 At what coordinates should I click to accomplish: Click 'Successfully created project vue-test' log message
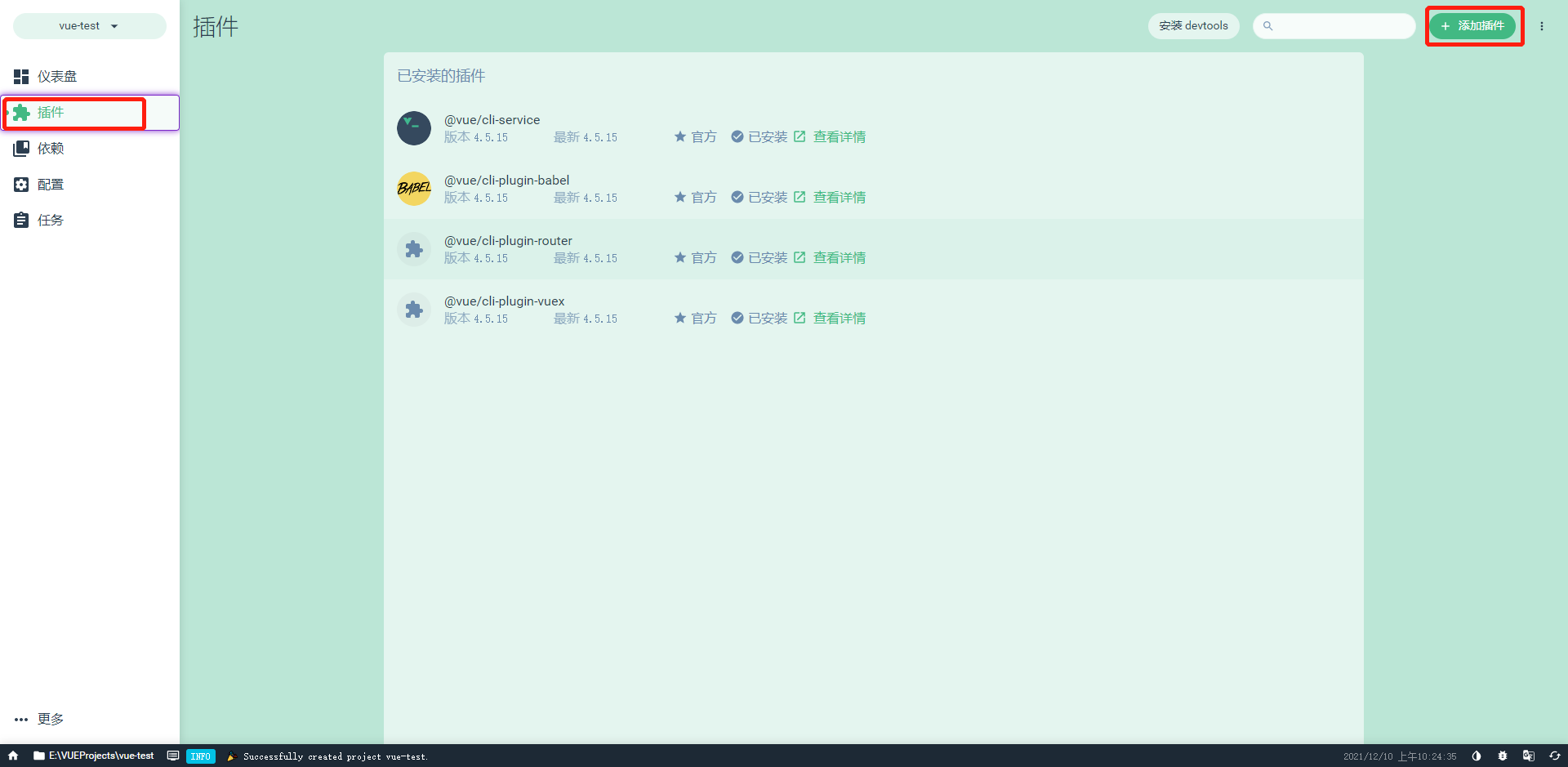tap(336, 756)
